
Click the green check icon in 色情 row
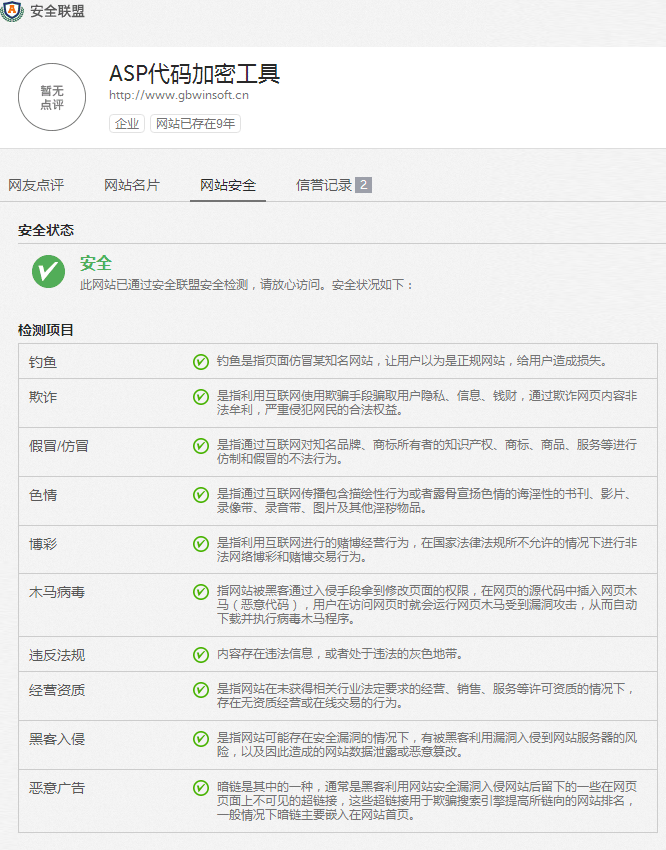click(201, 494)
